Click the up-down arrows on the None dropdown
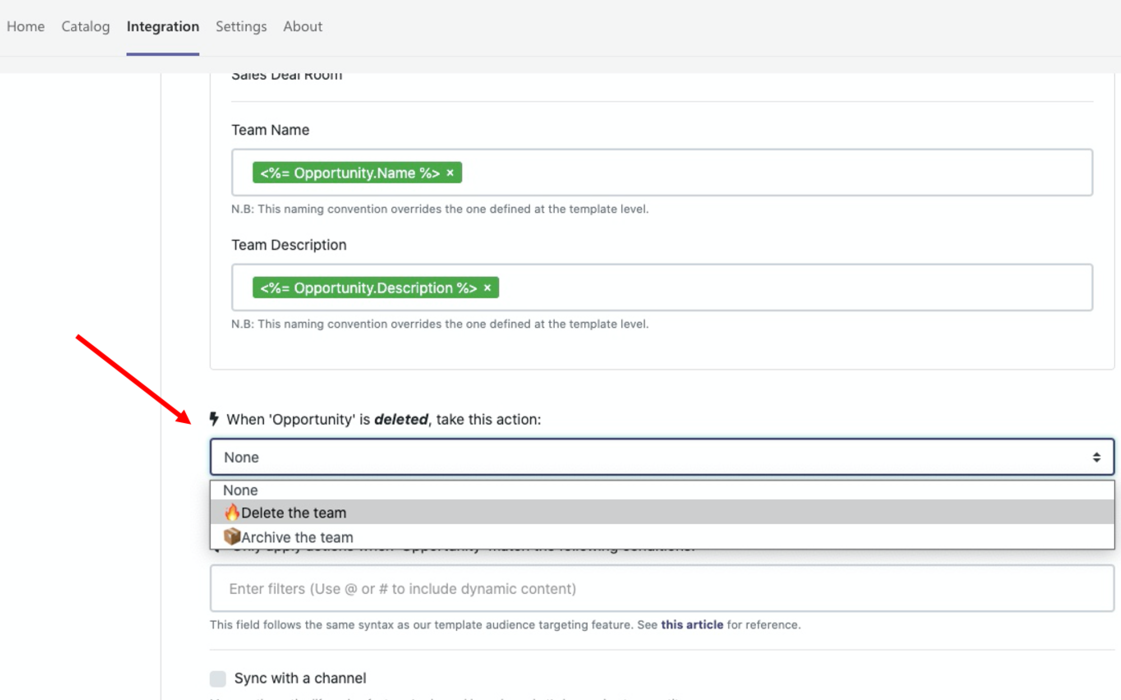 [x=1096, y=458]
